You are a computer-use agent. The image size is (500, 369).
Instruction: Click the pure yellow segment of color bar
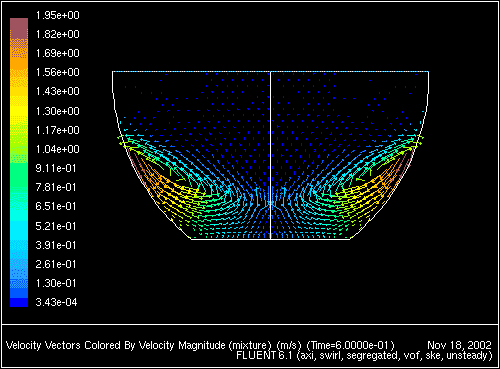pyautogui.click(x=19, y=111)
